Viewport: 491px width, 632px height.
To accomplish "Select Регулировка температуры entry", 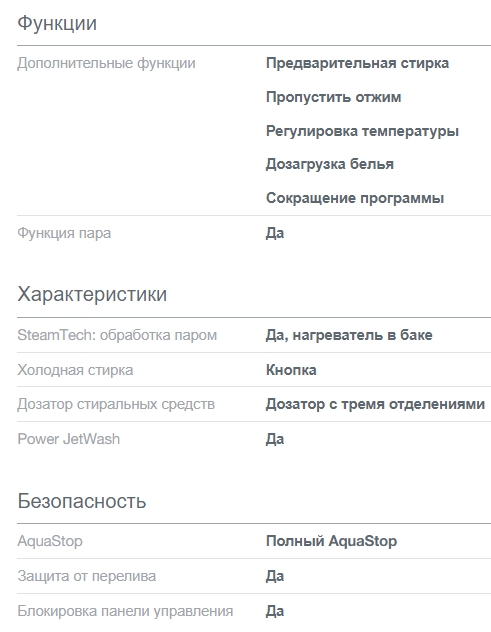I will pos(362,131).
